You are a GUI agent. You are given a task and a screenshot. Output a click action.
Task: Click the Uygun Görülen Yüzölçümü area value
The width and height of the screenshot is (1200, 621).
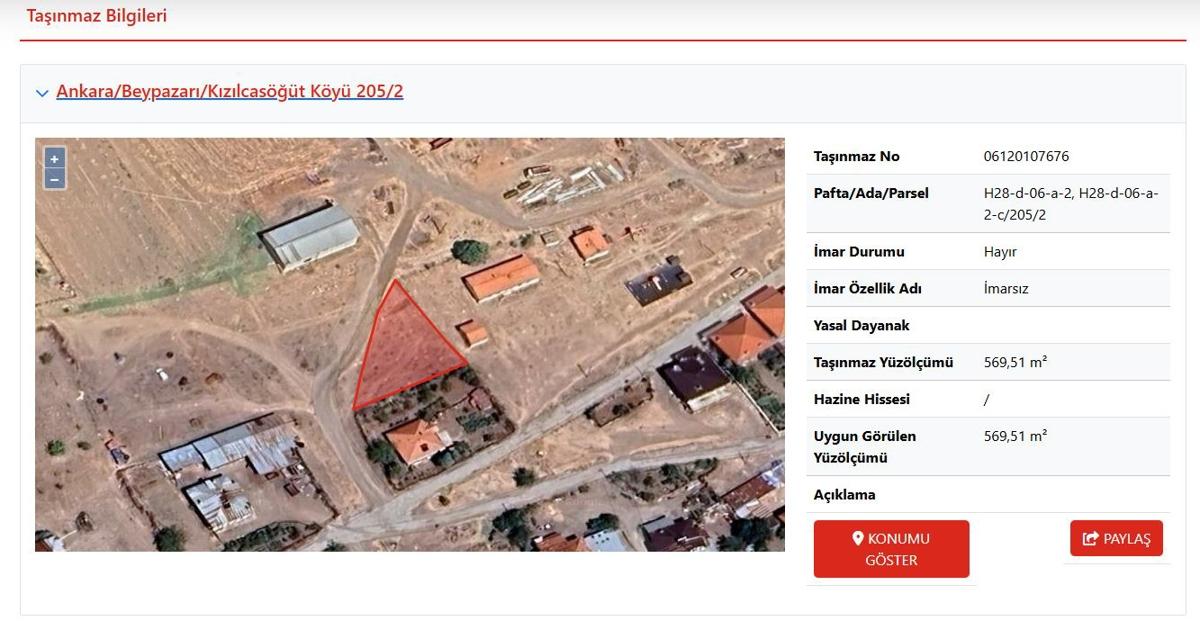pos(1015,436)
